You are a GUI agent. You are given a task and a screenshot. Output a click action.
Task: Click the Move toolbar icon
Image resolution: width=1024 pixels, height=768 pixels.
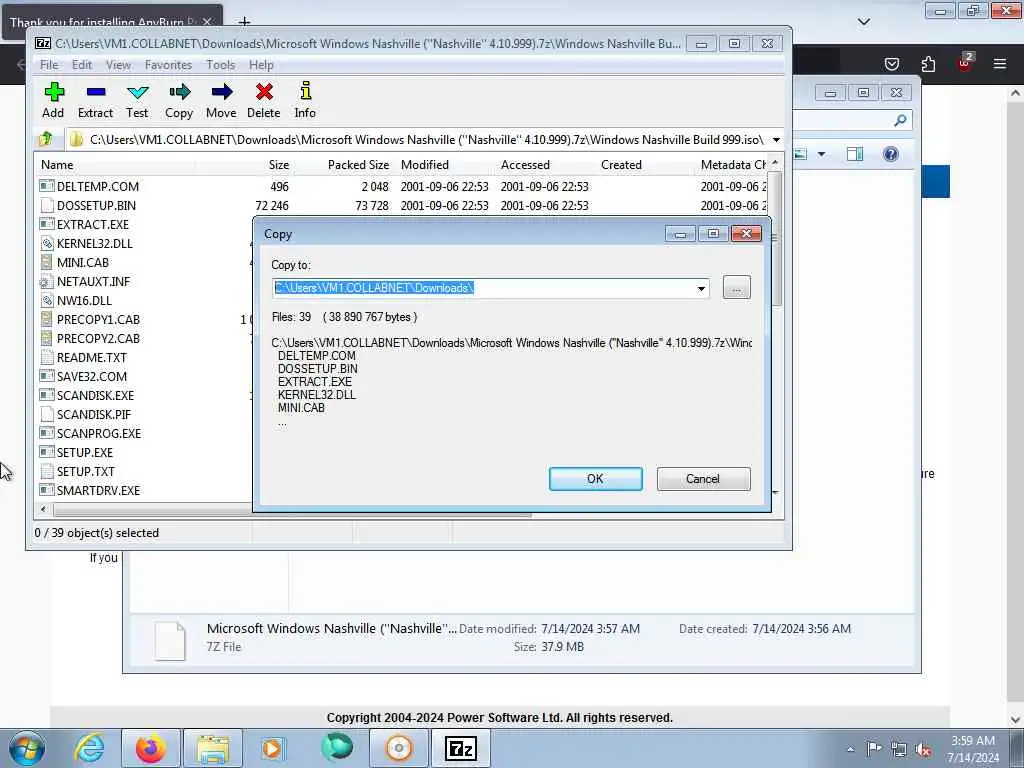221,100
